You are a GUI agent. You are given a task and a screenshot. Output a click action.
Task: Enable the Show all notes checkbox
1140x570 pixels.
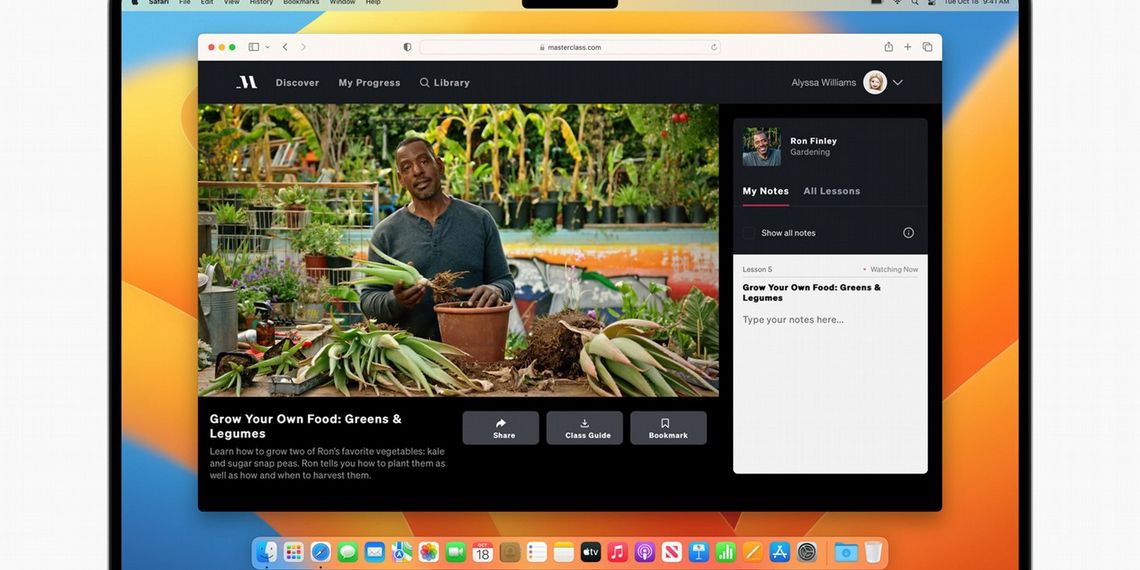[x=748, y=233]
